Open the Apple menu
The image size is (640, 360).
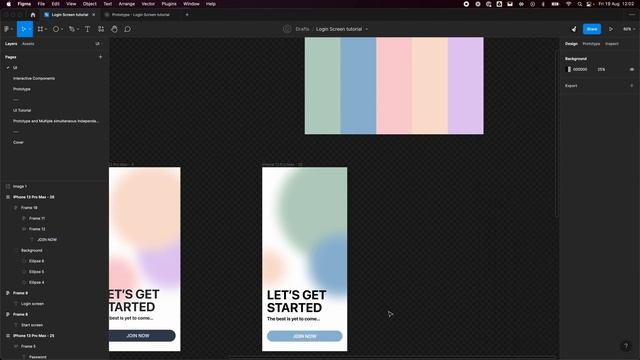8,4
